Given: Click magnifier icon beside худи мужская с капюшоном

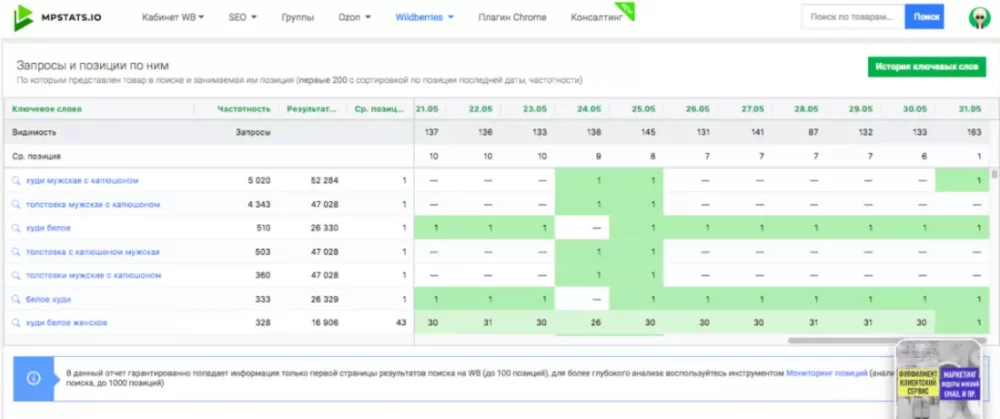Looking at the screenshot, I should tap(16, 181).
